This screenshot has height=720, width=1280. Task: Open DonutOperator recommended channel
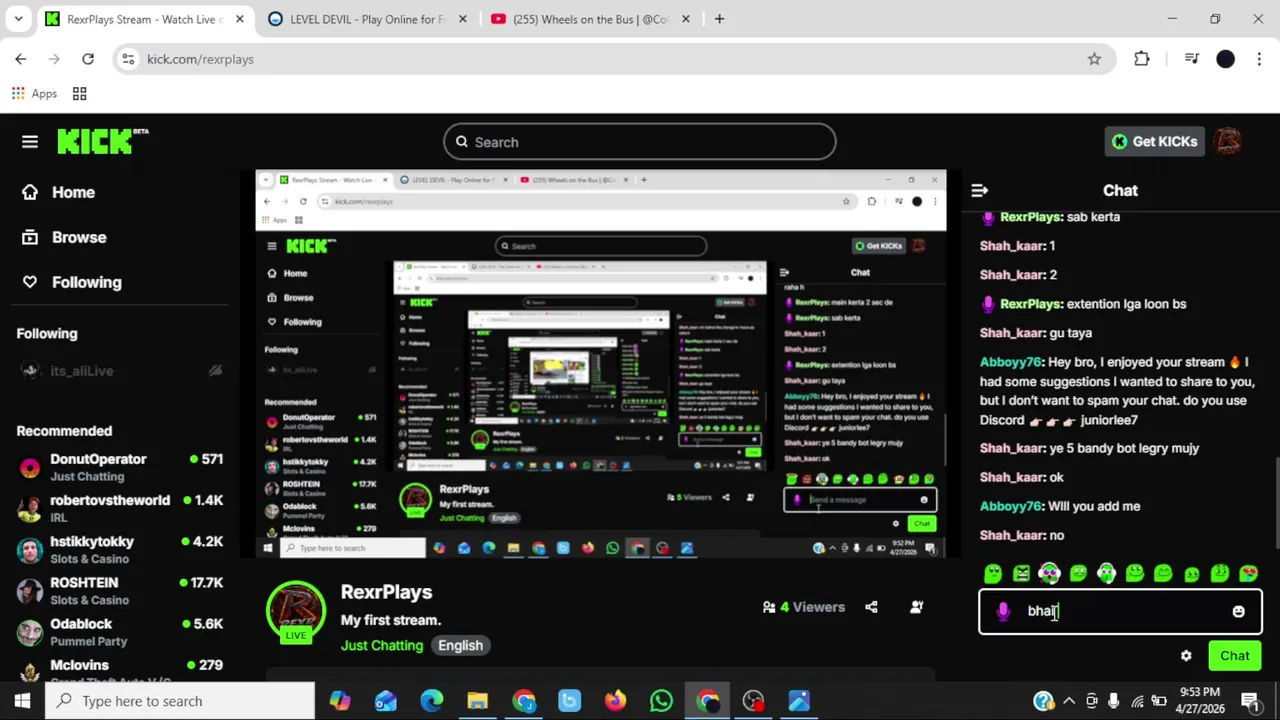click(120, 467)
